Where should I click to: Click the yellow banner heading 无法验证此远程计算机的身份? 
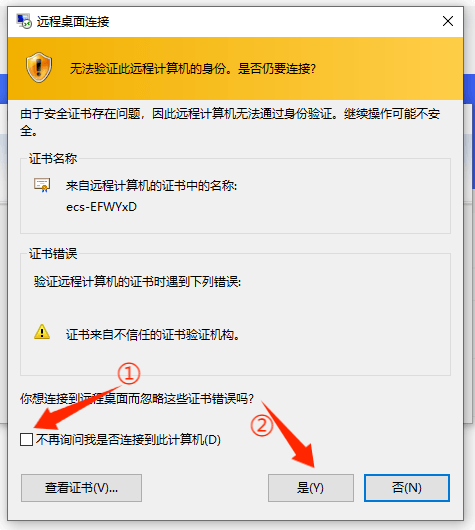tap(148, 69)
